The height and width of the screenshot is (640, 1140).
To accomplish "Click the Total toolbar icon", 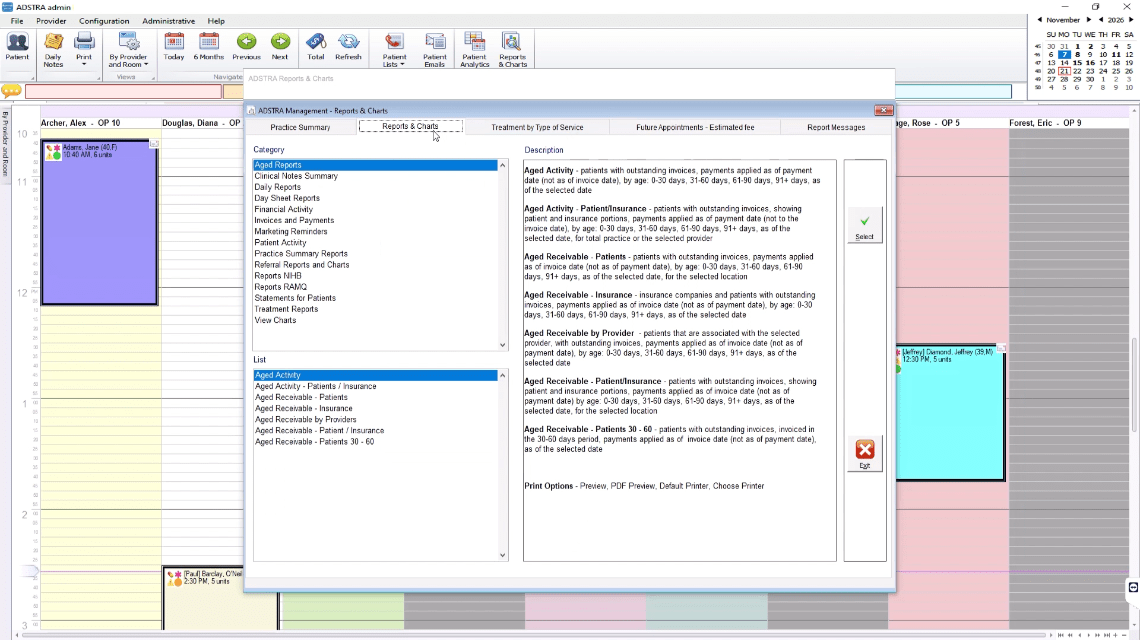I will (316, 47).
